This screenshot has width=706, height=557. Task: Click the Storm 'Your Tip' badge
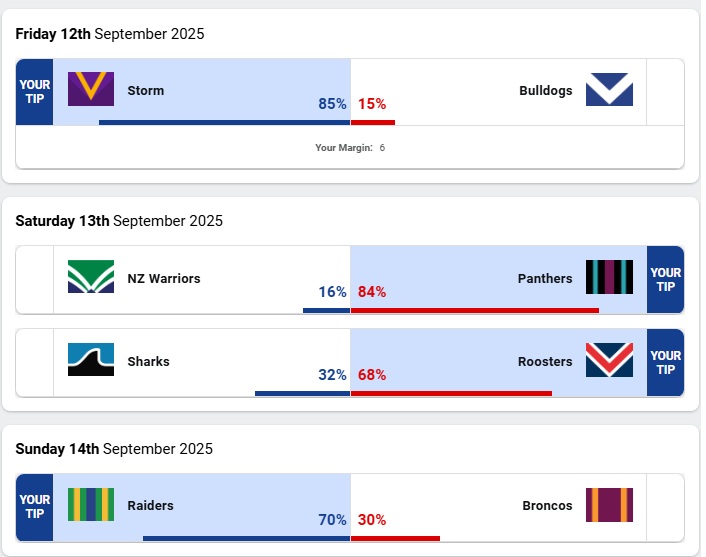[x=34, y=92]
